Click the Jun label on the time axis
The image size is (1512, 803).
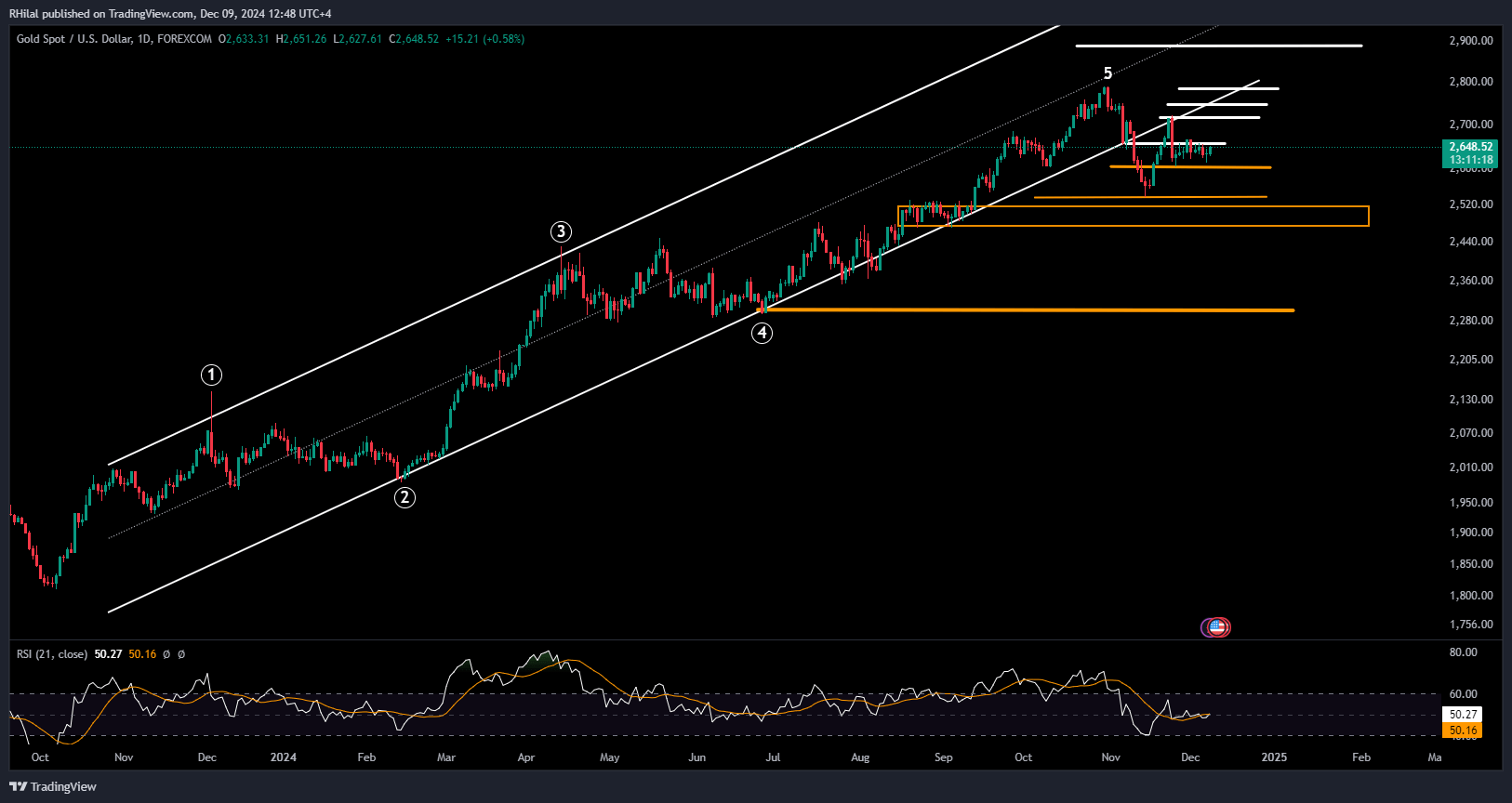[697, 757]
